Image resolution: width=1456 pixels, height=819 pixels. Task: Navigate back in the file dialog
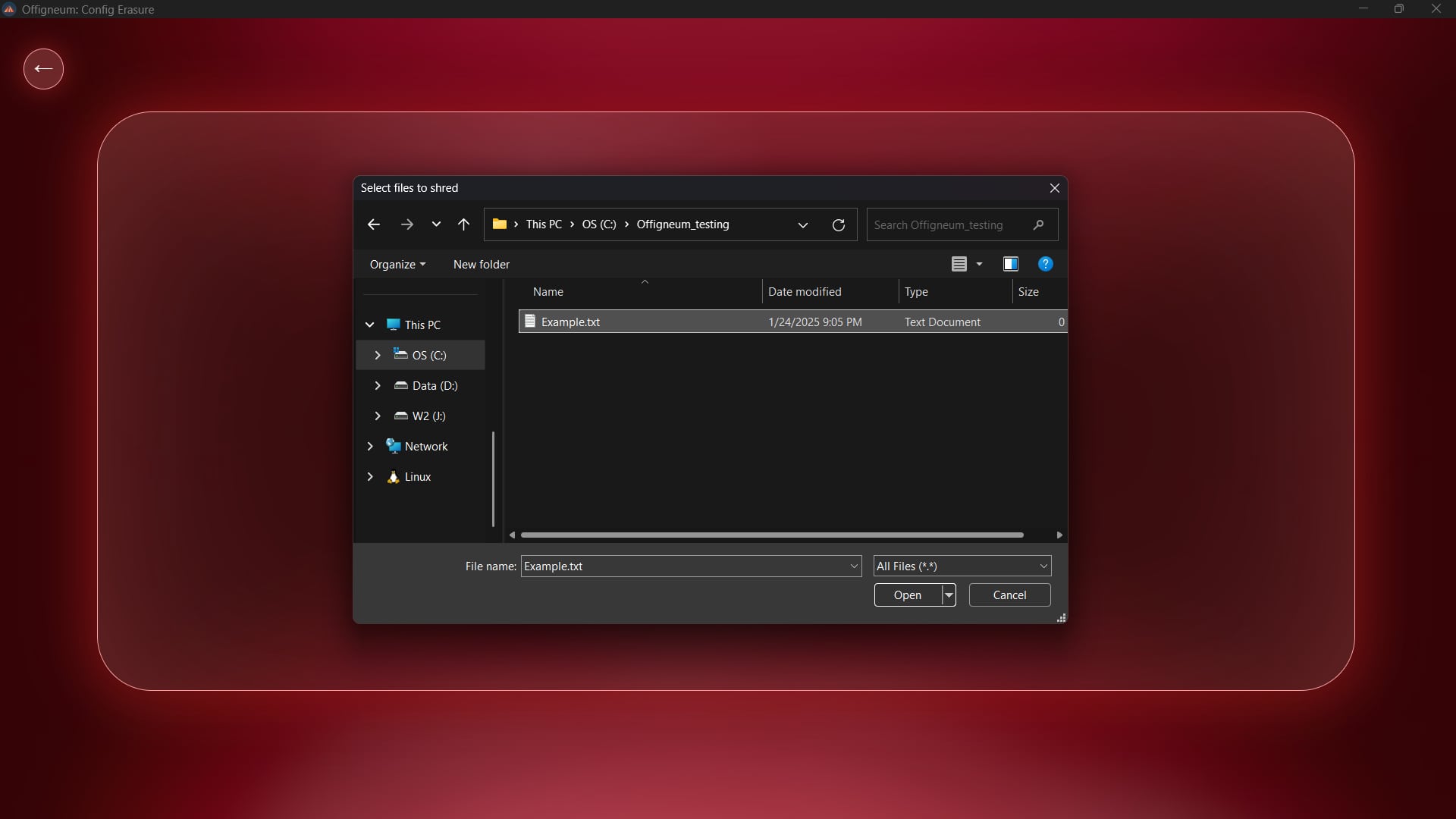tap(373, 224)
